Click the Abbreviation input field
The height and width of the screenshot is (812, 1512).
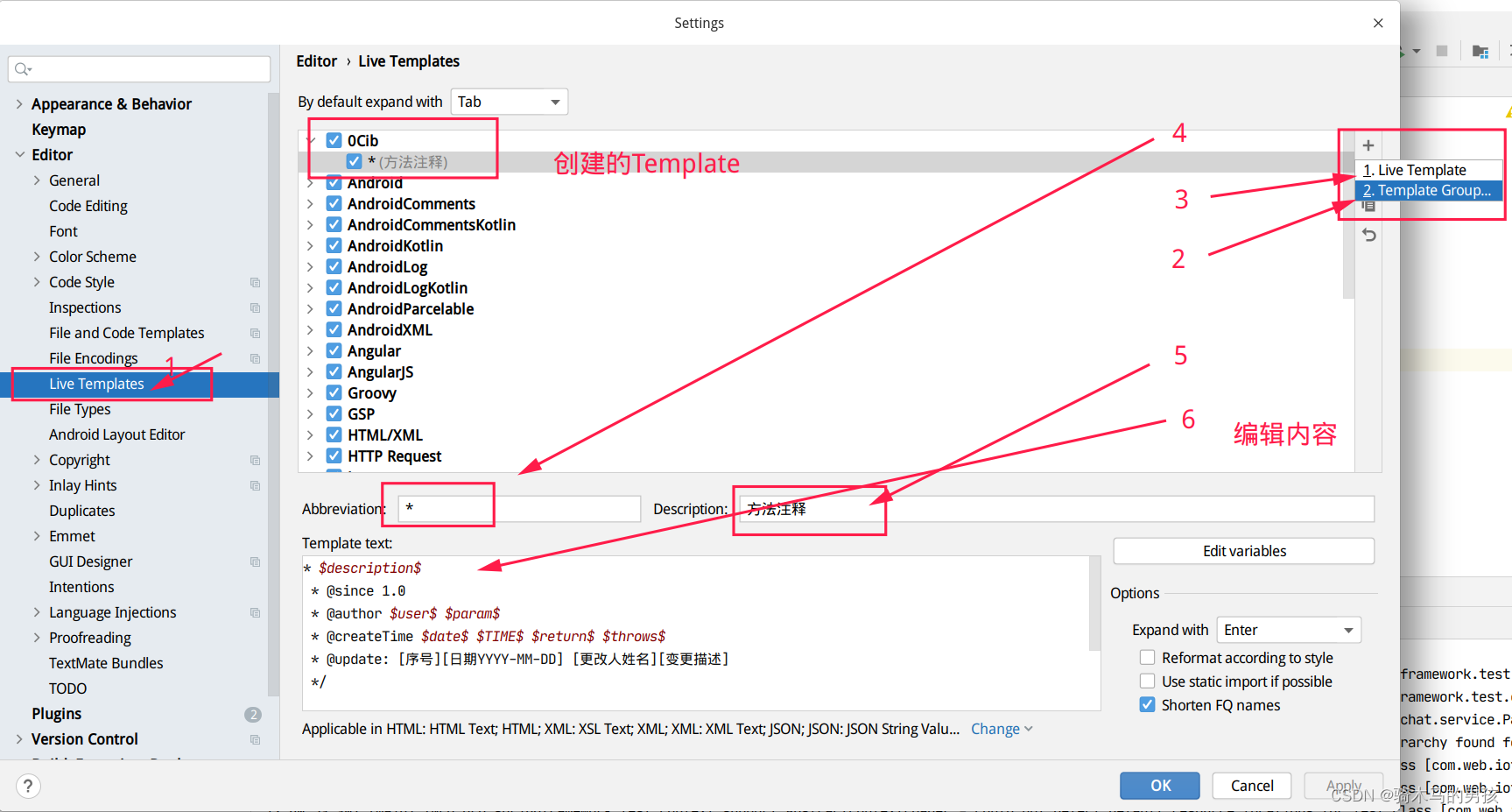tap(519, 509)
